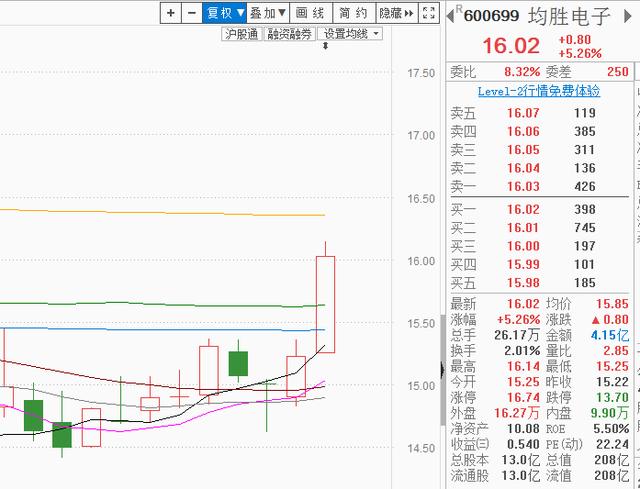Zoom out chart with minus button
This screenshot has height=489, width=640.
point(192,13)
